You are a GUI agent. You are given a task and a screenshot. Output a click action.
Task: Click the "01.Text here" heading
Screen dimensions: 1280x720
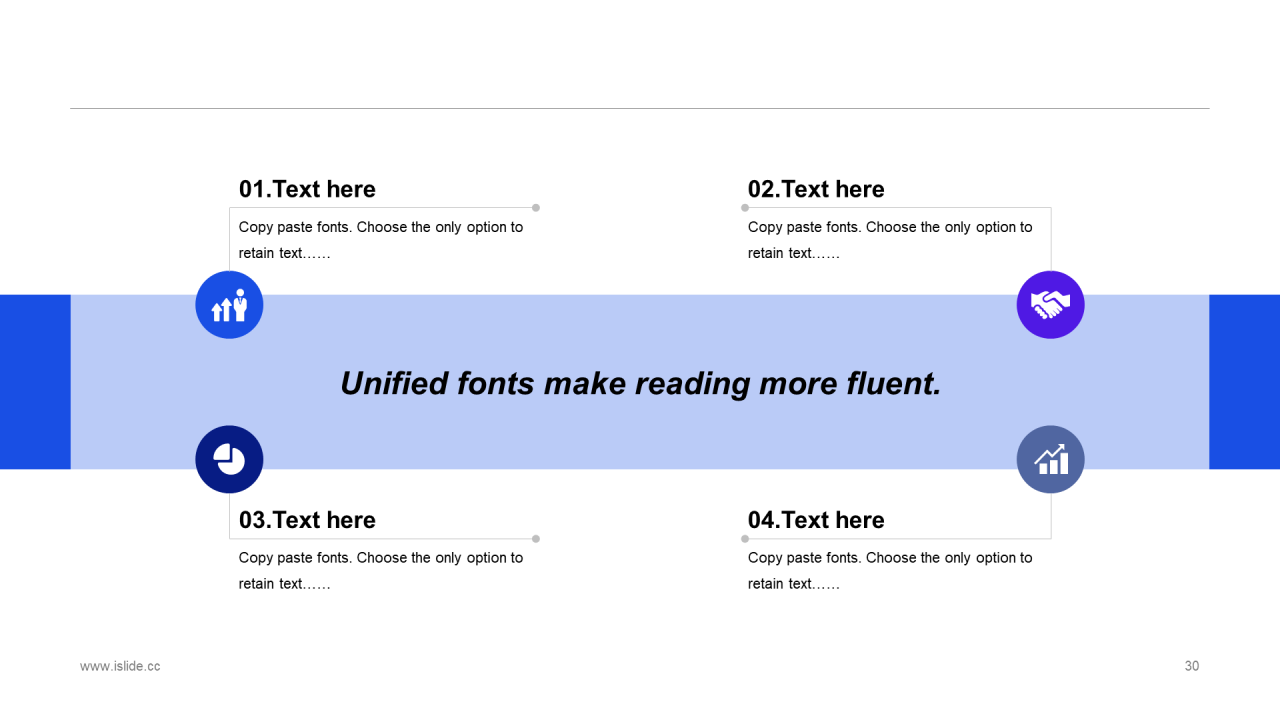pyautogui.click(x=307, y=189)
